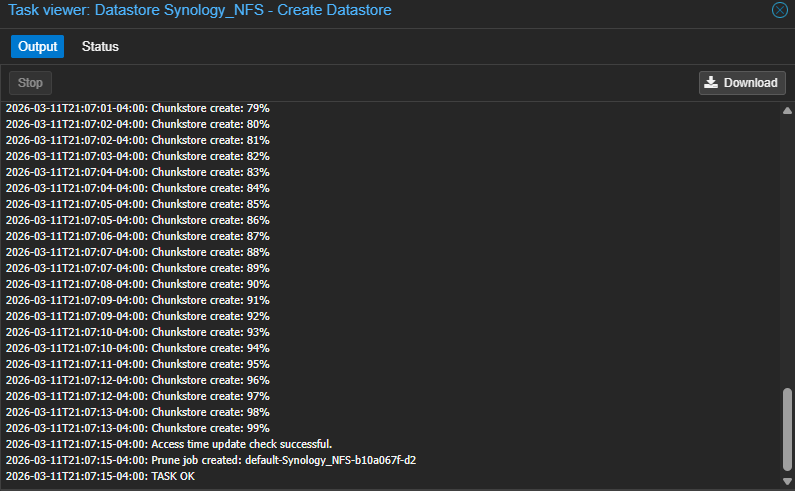Image resolution: width=795 pixels, height=491 pixels.
Task: Close the Task viewer dialog
Action: (x=779, y=10)
